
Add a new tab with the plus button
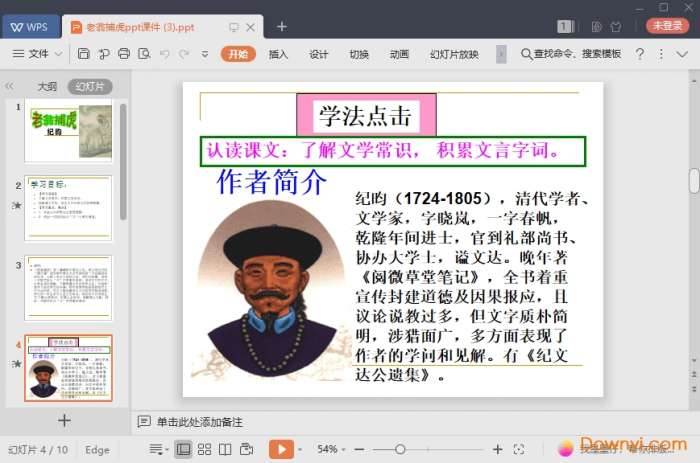point(282,27)
